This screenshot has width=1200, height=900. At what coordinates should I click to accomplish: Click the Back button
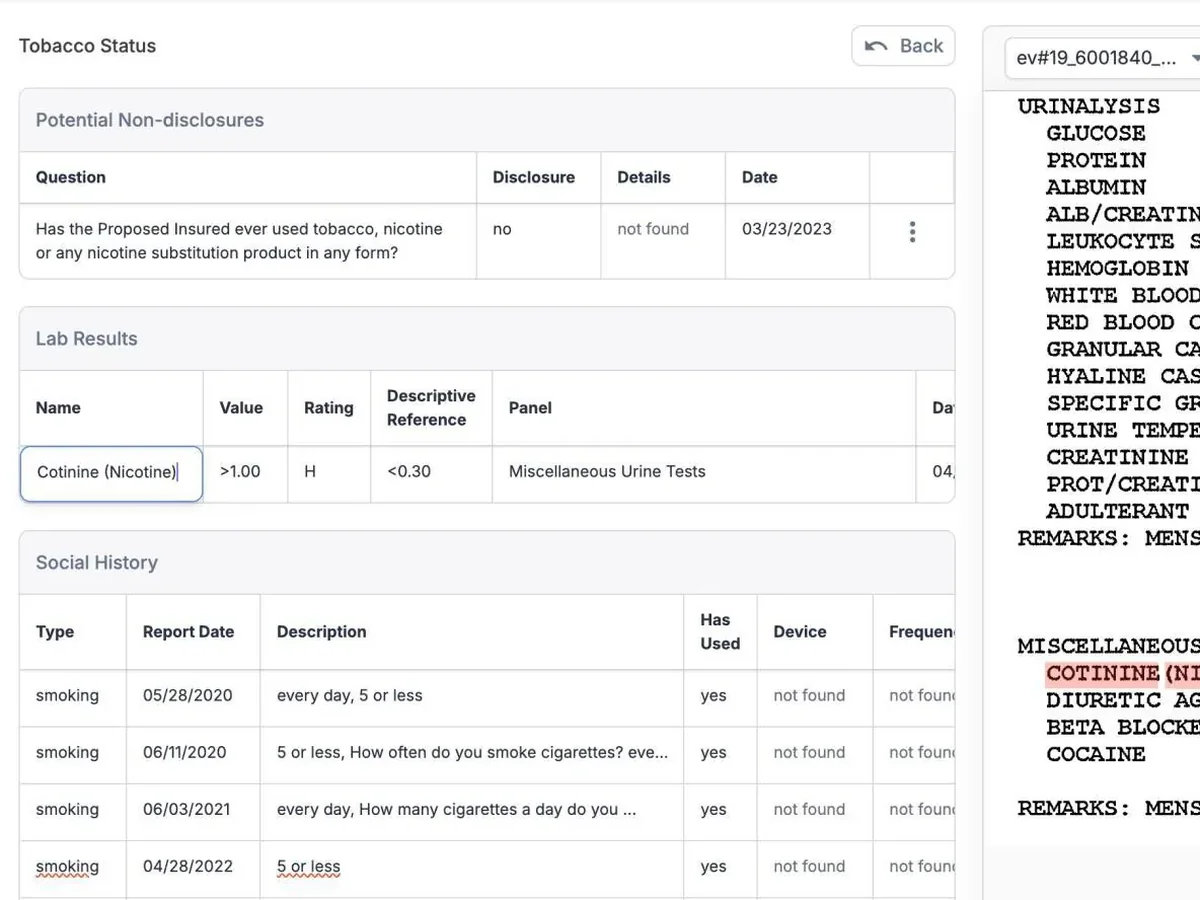click(904, 46)
